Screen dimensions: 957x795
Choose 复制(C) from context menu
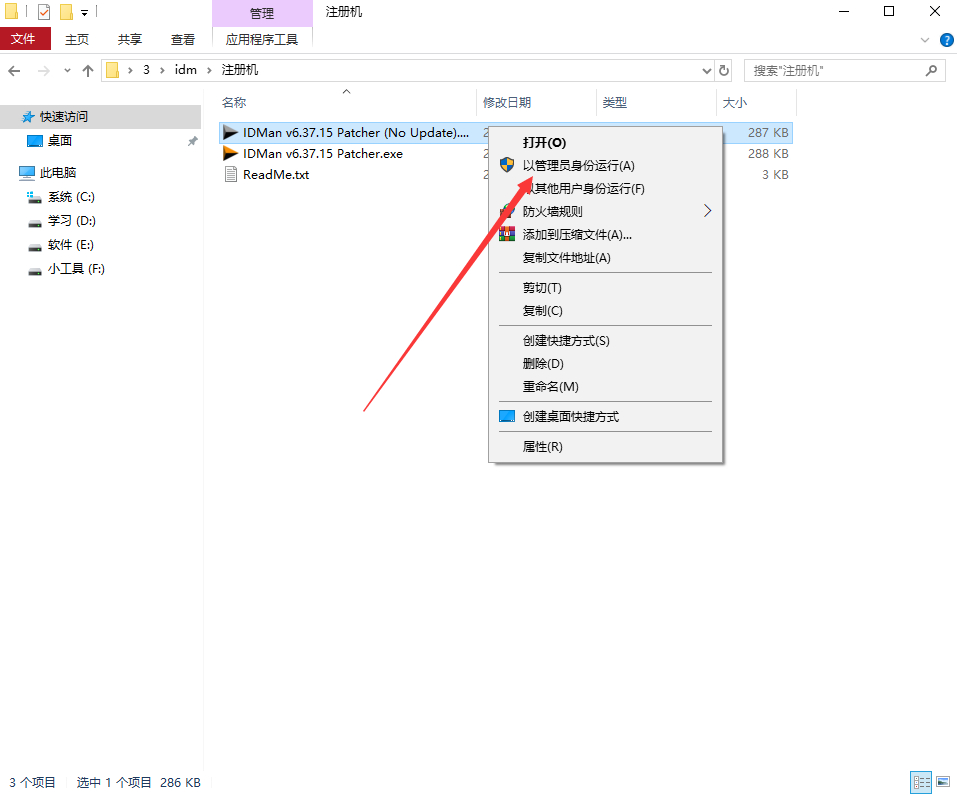pos(606,311)
